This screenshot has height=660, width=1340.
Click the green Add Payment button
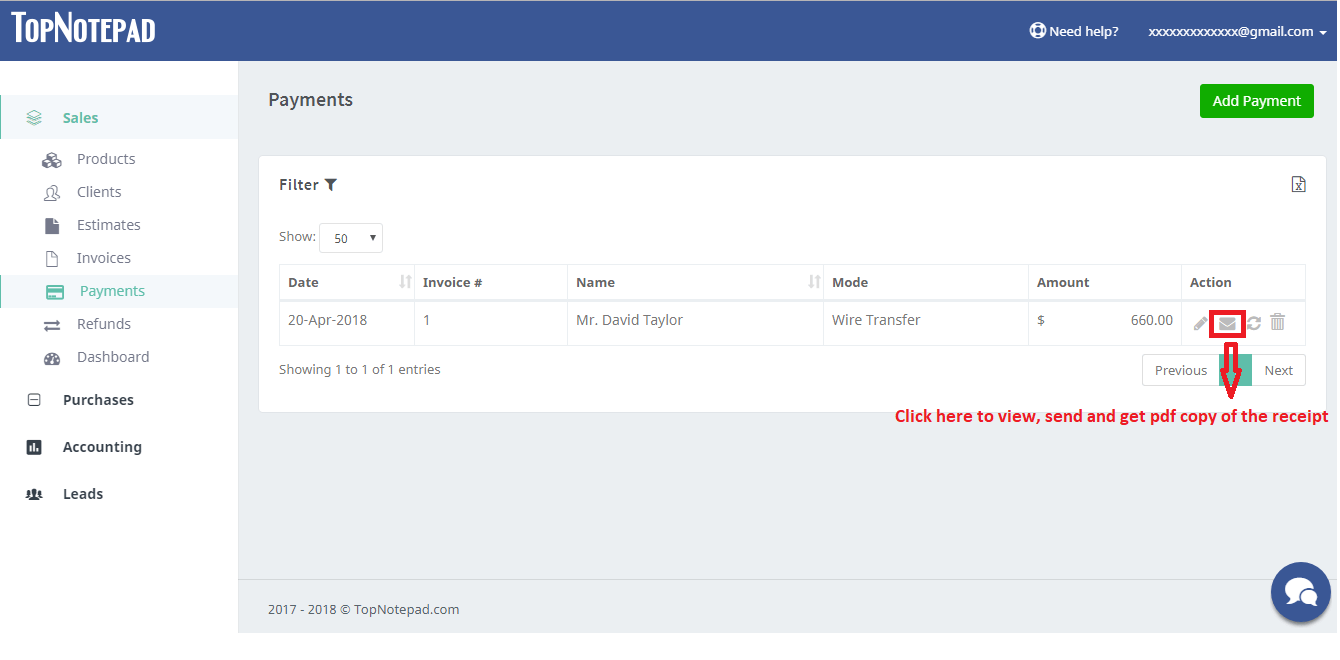pyautogui.click(x=1256, y=101)
